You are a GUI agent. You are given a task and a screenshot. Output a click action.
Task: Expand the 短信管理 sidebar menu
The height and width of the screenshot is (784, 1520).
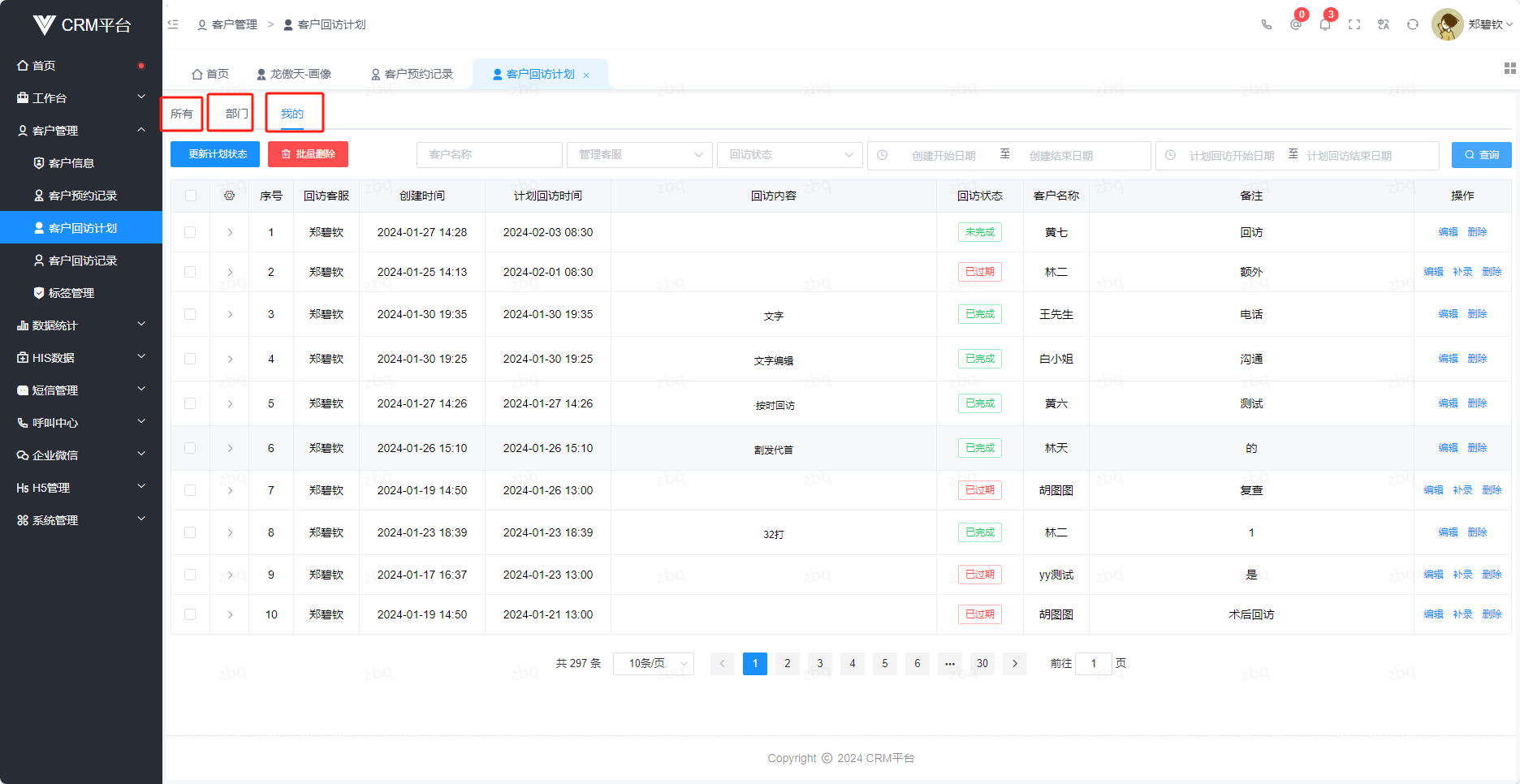coord(81,390)
